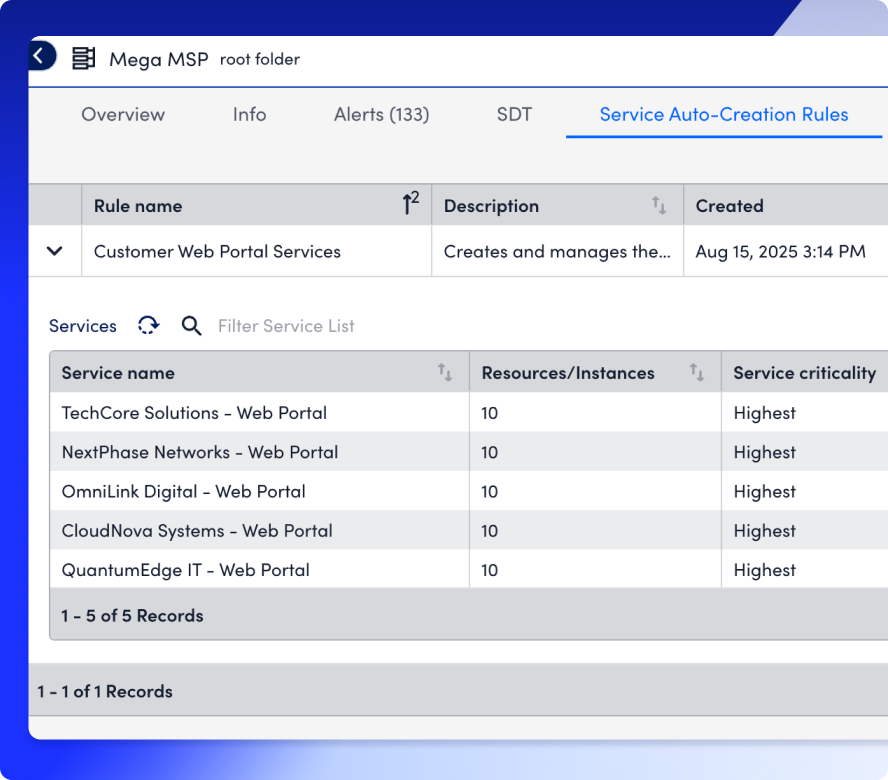Open the Overview tab
This screenshot has height=780, width=888.
point(123,115)
